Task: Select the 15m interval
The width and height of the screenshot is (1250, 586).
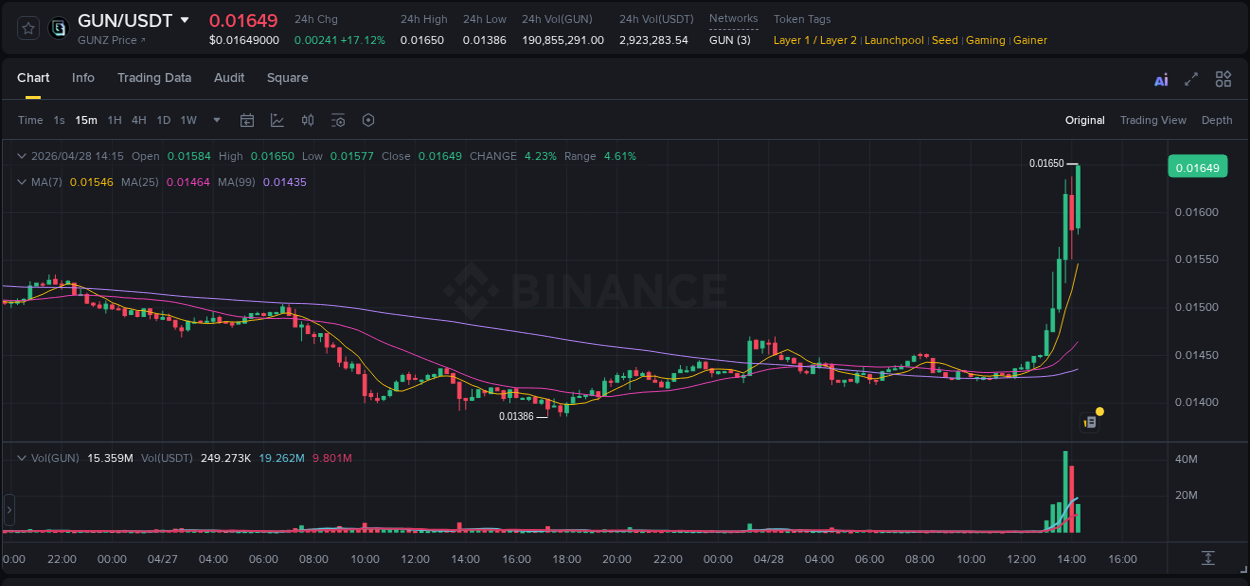Action: coord(86,120)
